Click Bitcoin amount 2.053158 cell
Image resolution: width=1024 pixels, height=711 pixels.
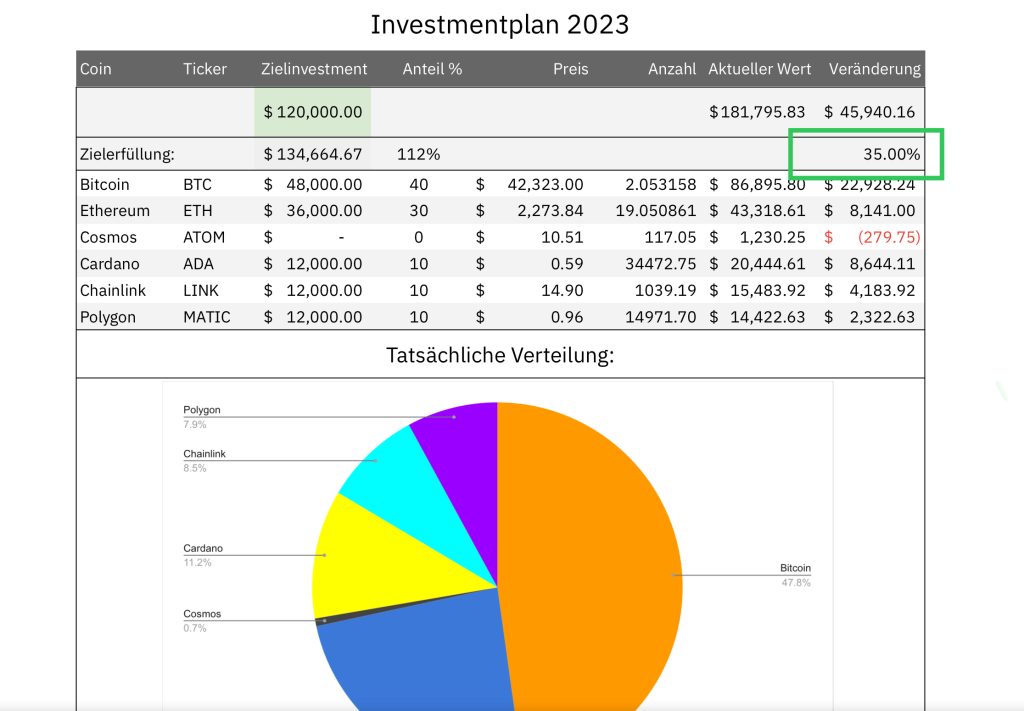click(660, 184)
